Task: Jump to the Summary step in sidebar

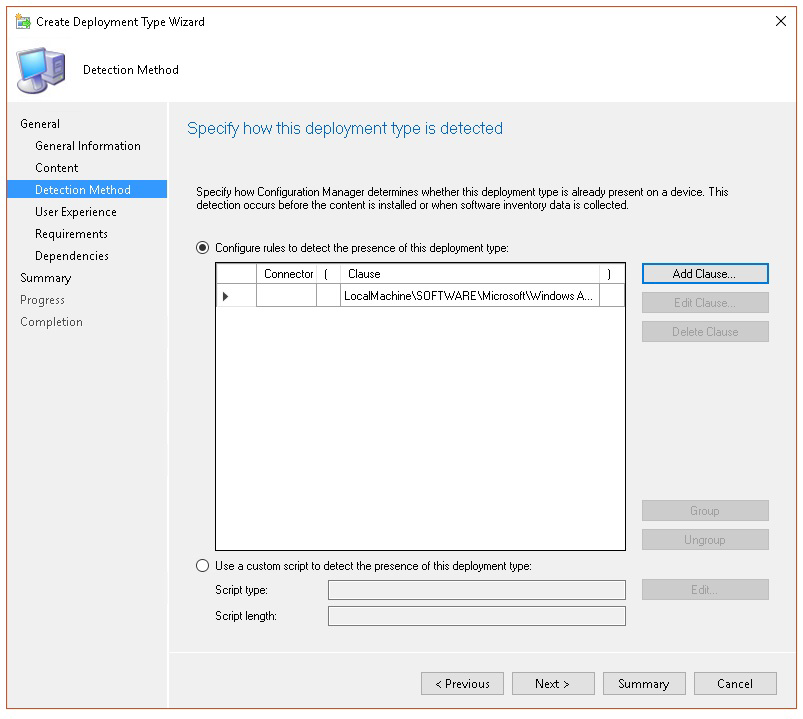Action: click(46, 278)
